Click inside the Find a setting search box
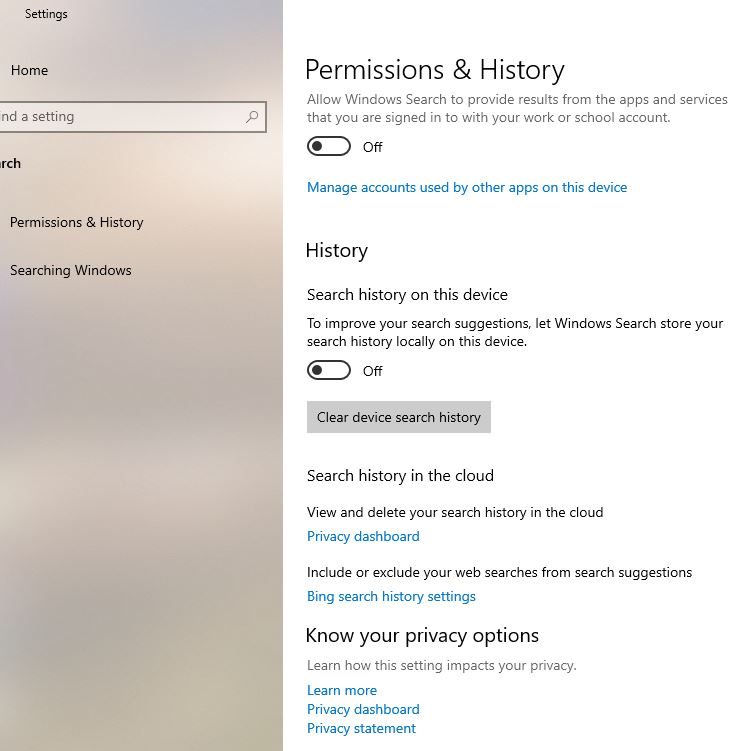The image size is (747, 751). [133, 117]
